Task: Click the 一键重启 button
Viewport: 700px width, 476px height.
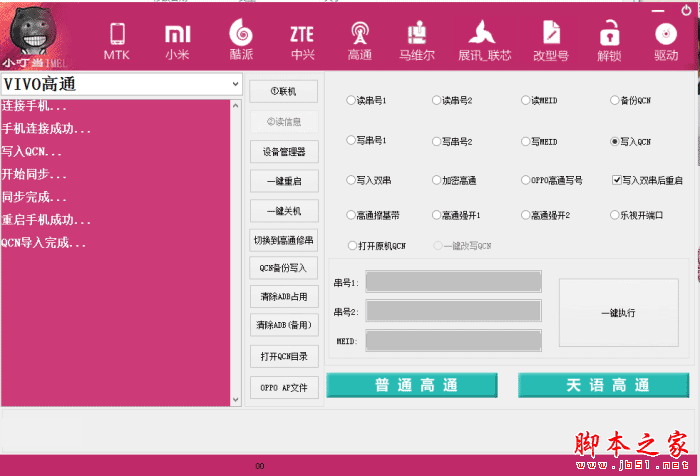Action: click(284, 181)
